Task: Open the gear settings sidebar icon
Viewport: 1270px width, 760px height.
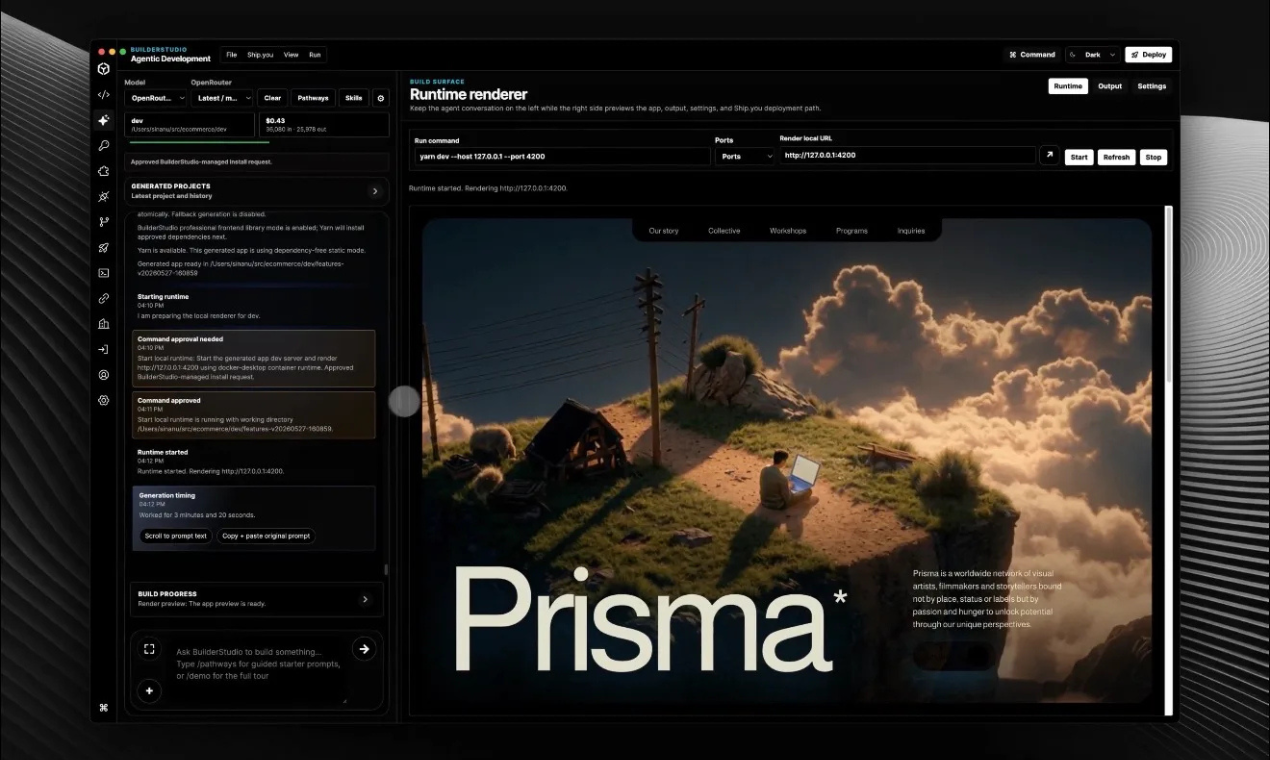Action: point(103,400)
